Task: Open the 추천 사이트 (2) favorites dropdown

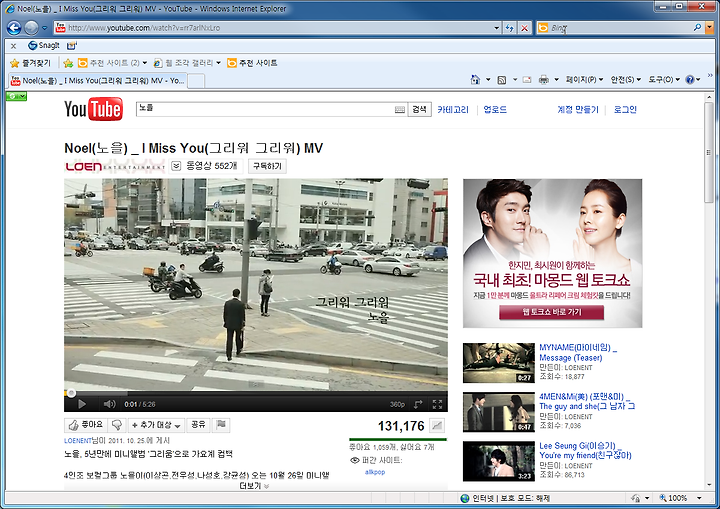Action: (x=112, y=63)
